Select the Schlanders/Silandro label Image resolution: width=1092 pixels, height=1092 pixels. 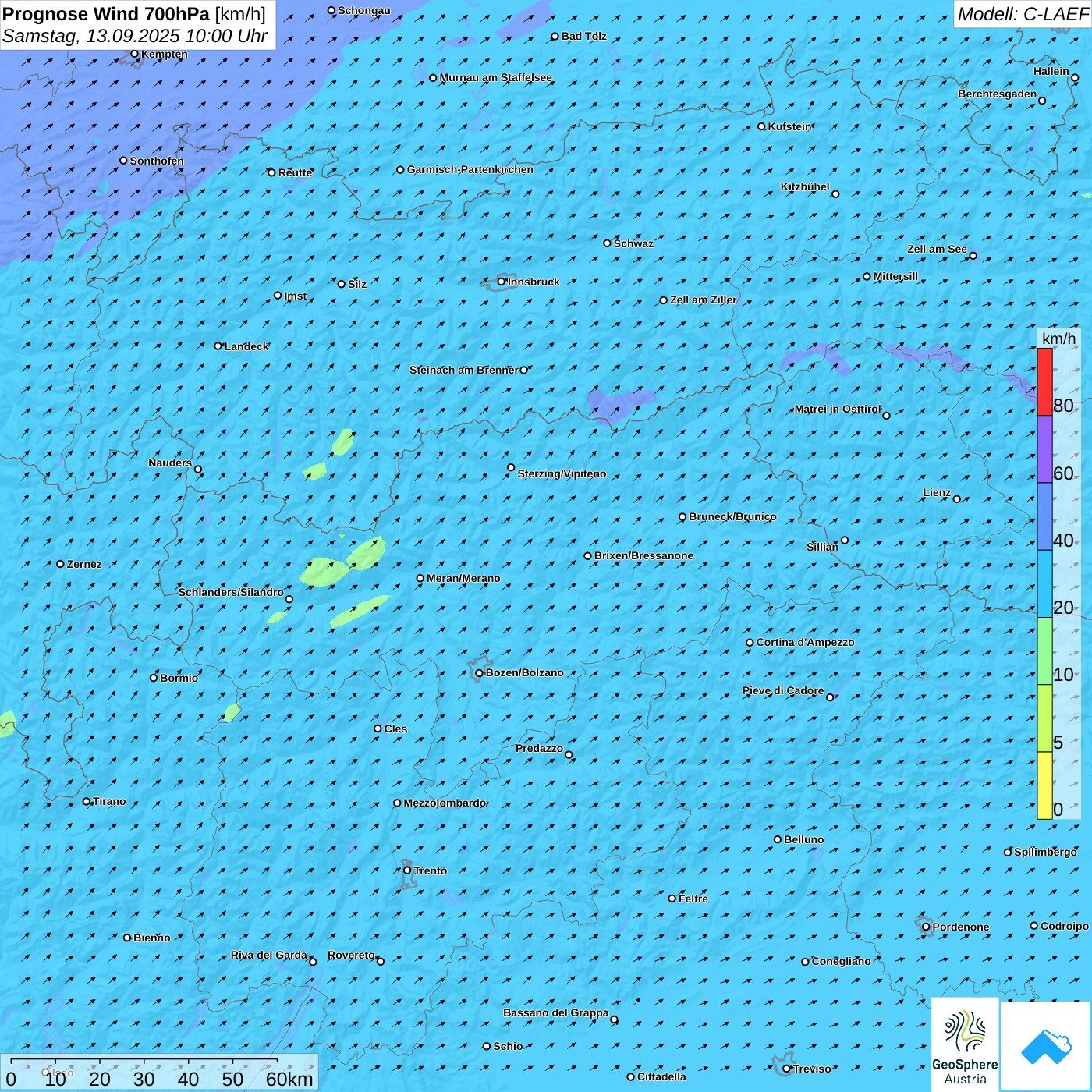(x=231, y=592)
